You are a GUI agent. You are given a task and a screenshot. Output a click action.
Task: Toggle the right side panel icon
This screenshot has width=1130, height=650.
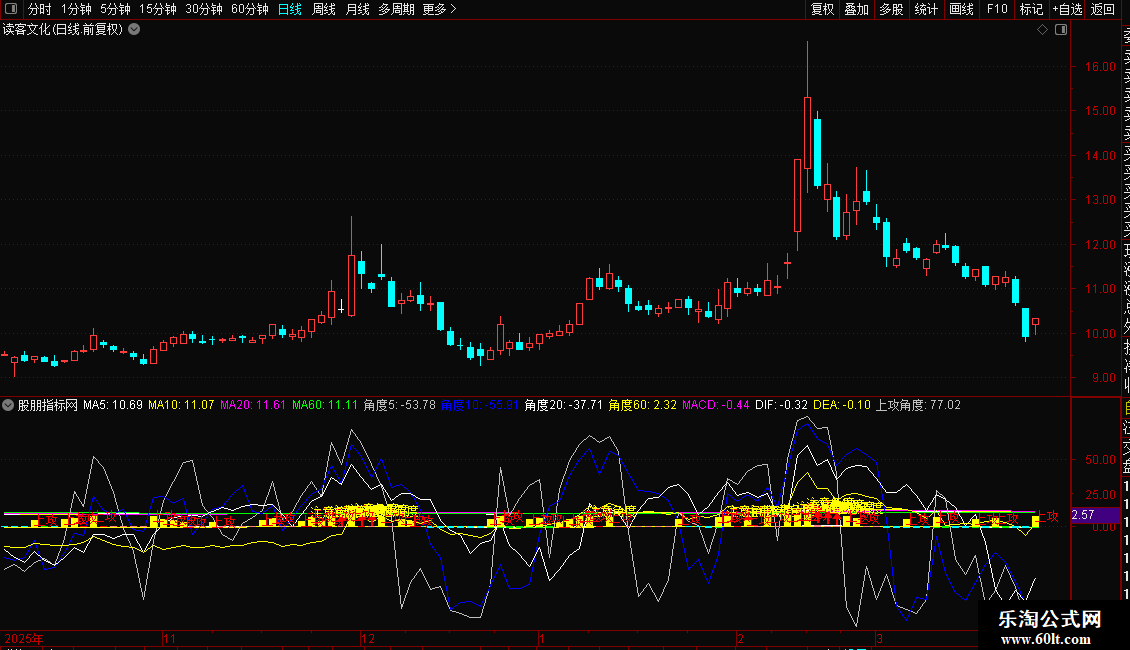pos(1061,30)
